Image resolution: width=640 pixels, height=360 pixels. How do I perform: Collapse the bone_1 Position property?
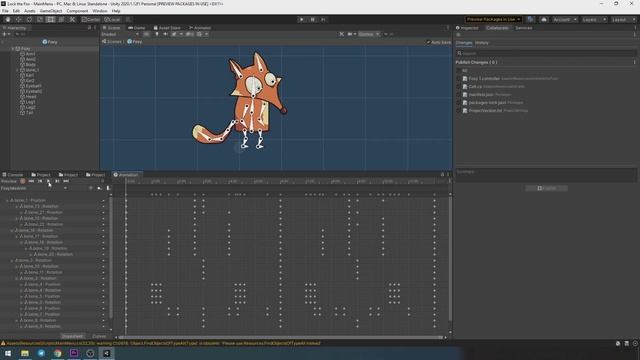pyautogui.click(x=7, y=200)
